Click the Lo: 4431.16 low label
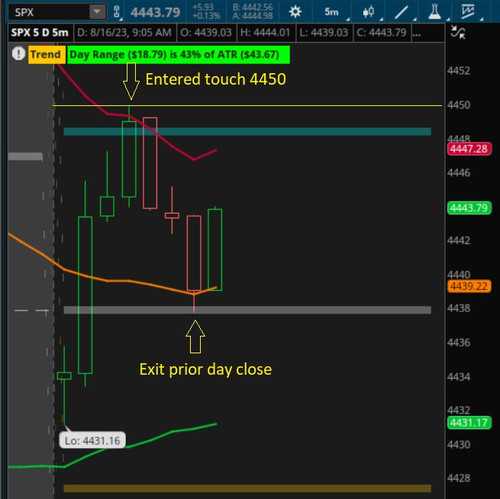The width and height of the screenshot is (500, 499). click(x=92, y=441)
